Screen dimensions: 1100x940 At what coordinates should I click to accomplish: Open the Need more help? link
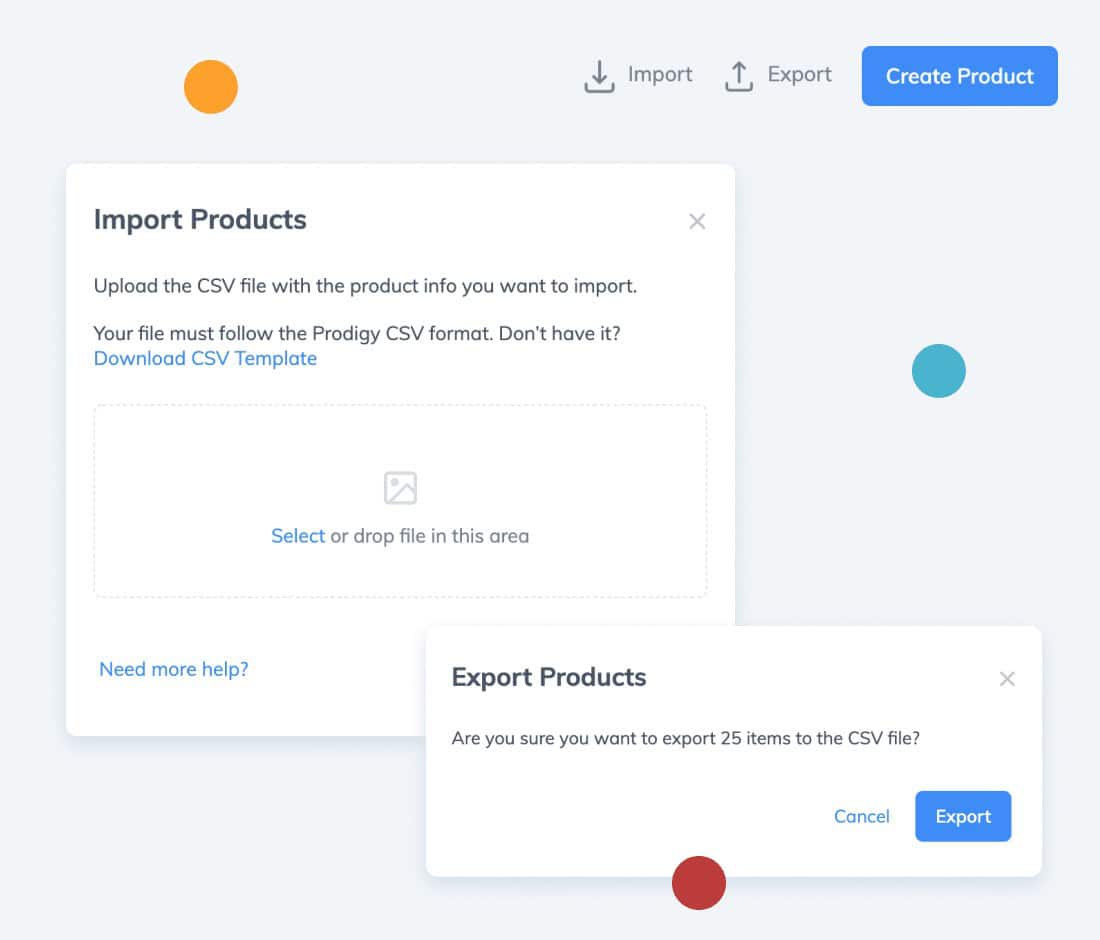(173, 669)
